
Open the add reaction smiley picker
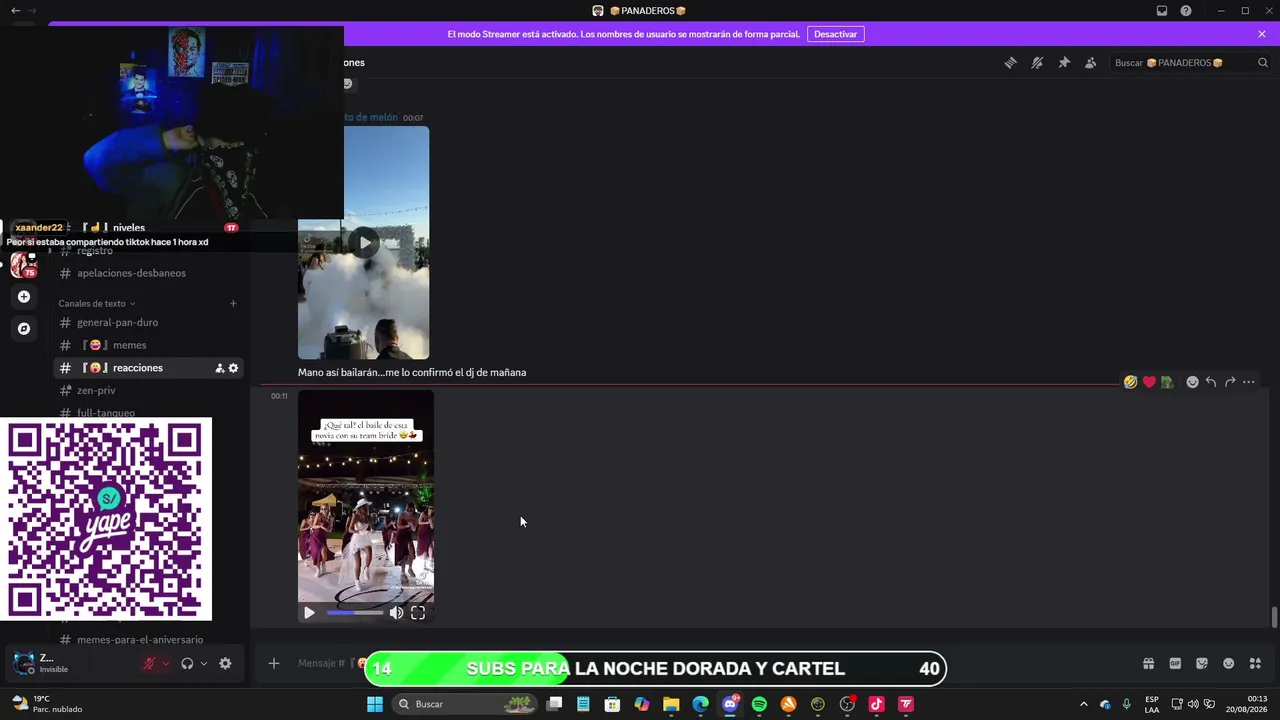pyautogui.click(x=1192, y=382)
